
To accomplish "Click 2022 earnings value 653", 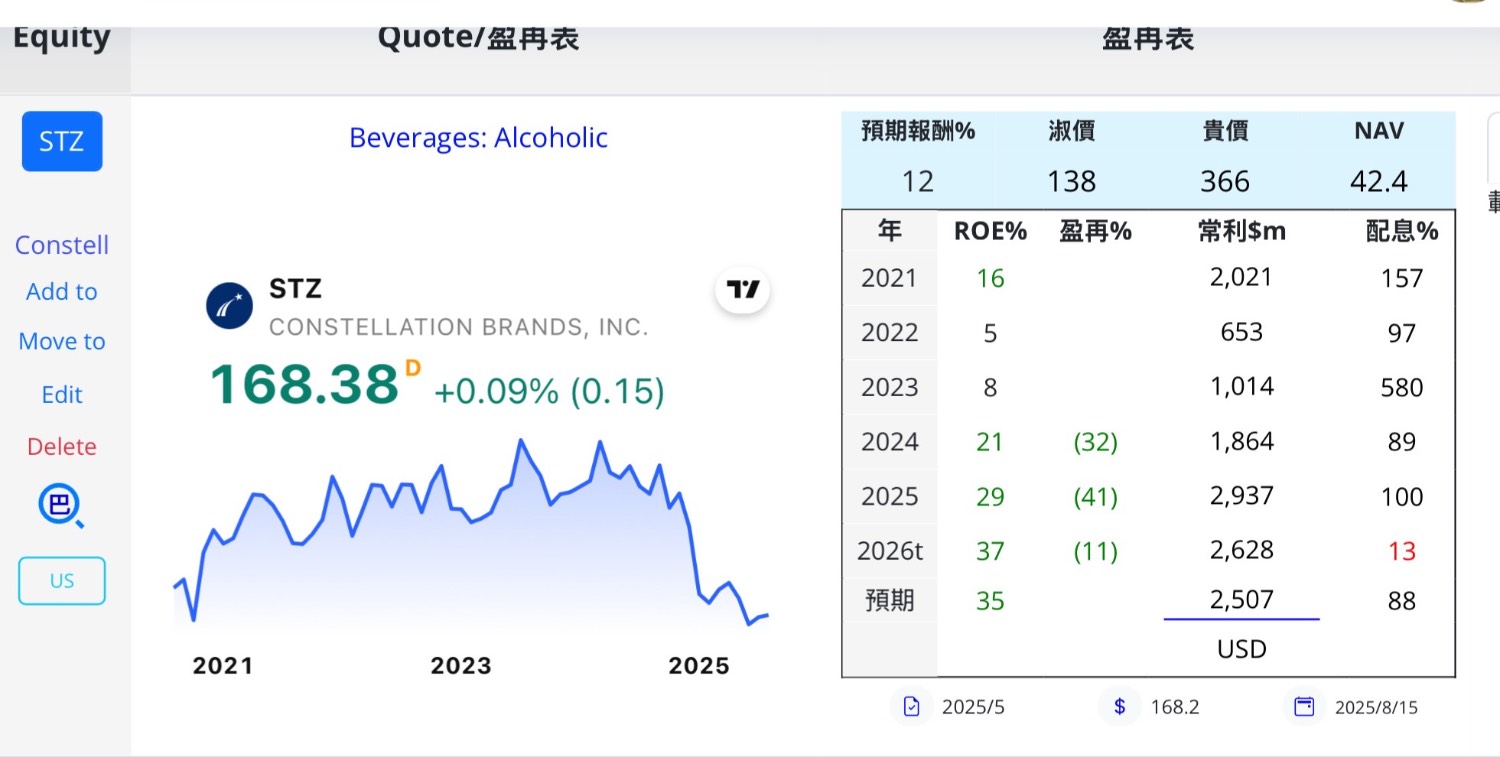I will (1242, 332).
